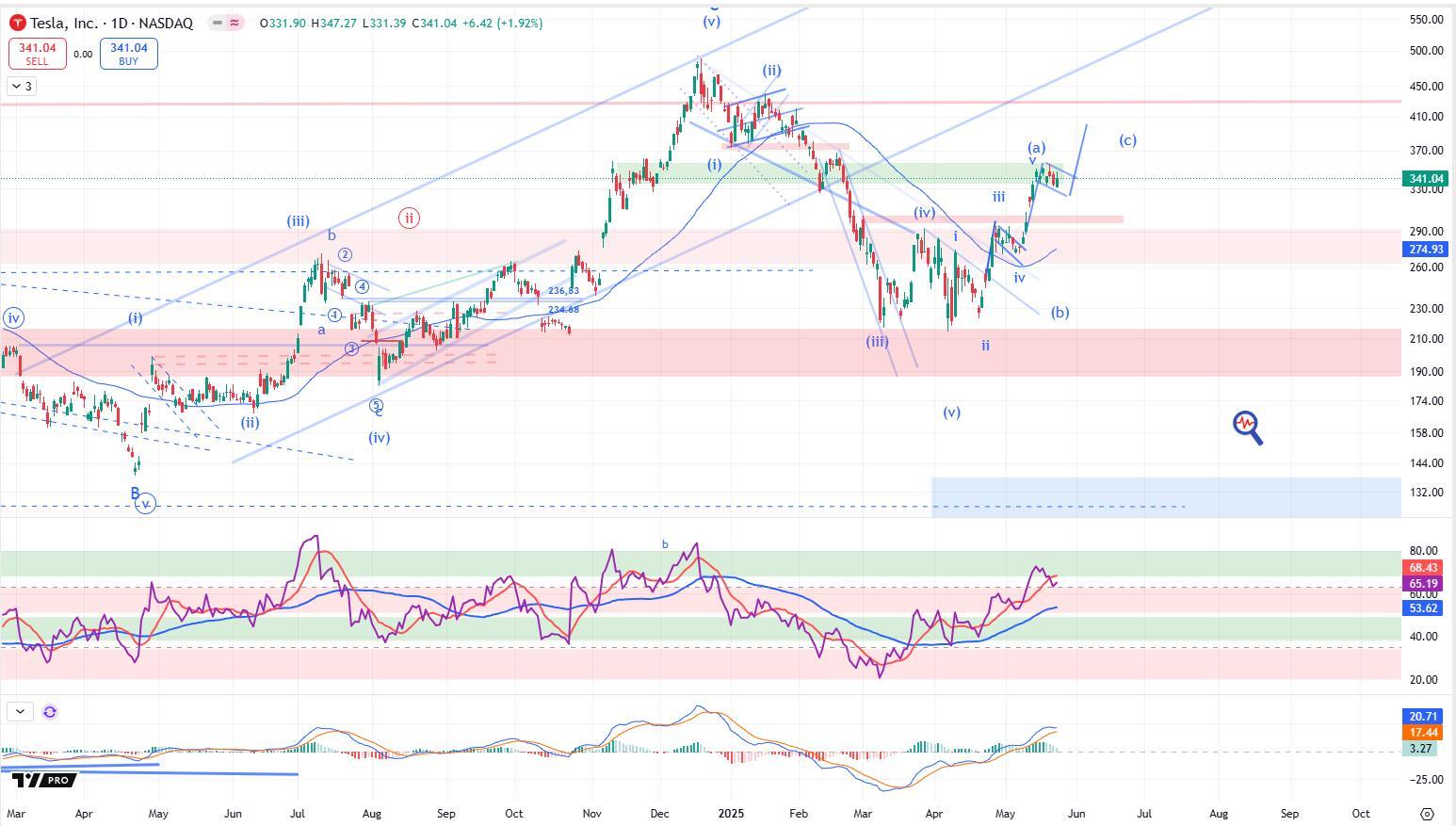This screenshot has width=1456, height=826.
Task: Click the blue 20.71 MACD axis label
Action: (1423, 717)
